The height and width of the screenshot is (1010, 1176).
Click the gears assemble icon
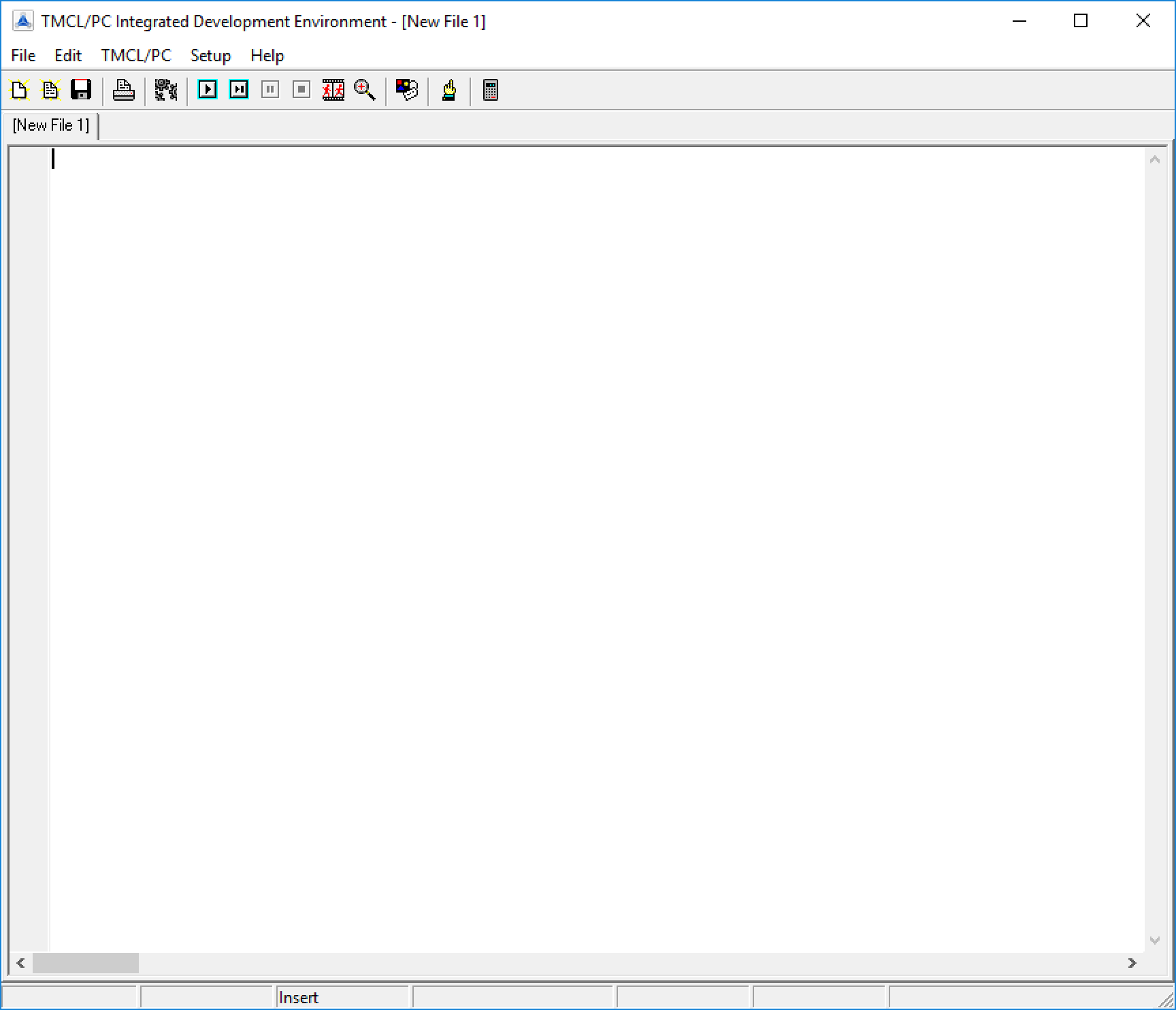[x=165, y=90]
